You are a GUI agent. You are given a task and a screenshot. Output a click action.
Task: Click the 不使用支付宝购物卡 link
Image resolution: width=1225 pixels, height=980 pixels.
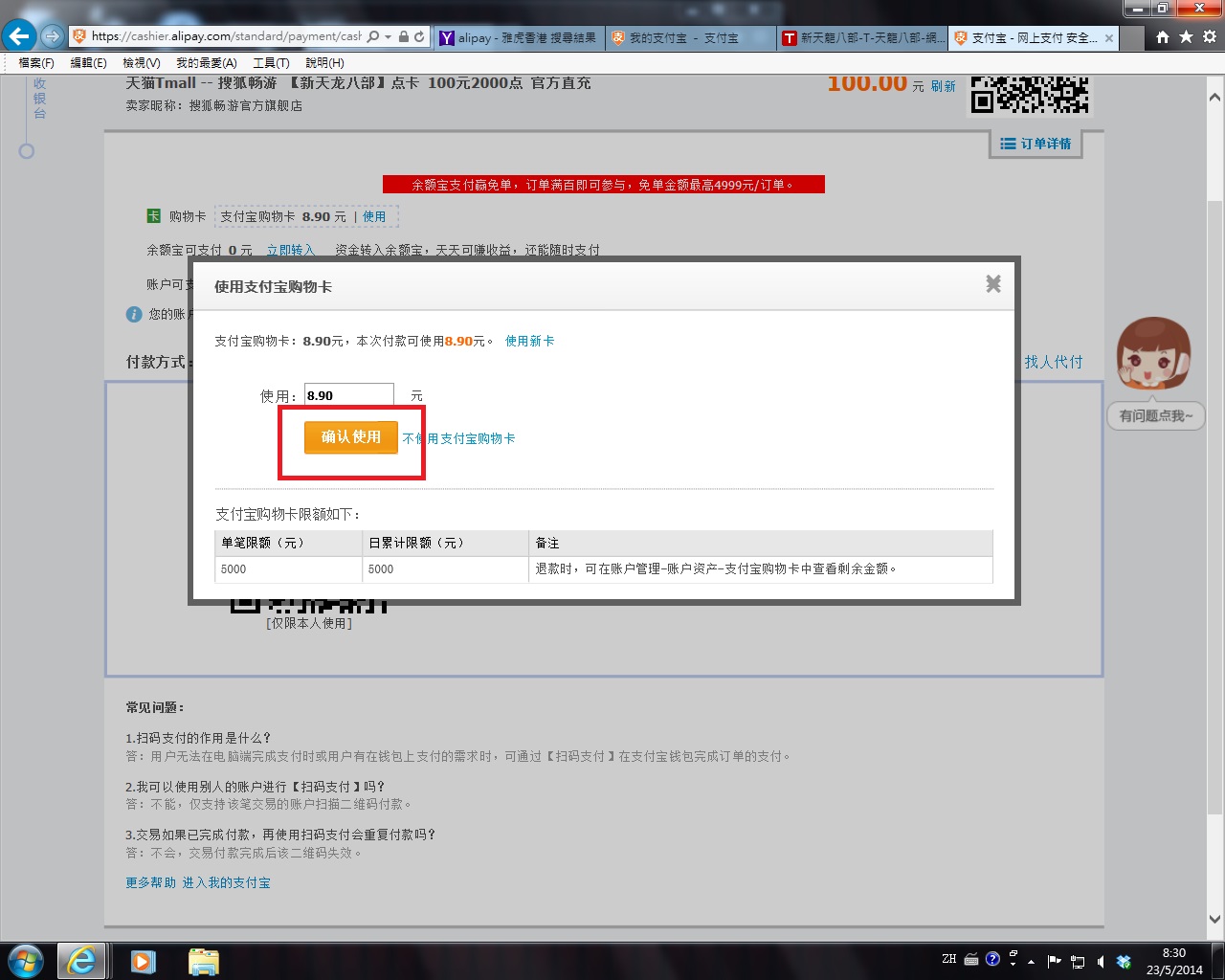point(458,438)
